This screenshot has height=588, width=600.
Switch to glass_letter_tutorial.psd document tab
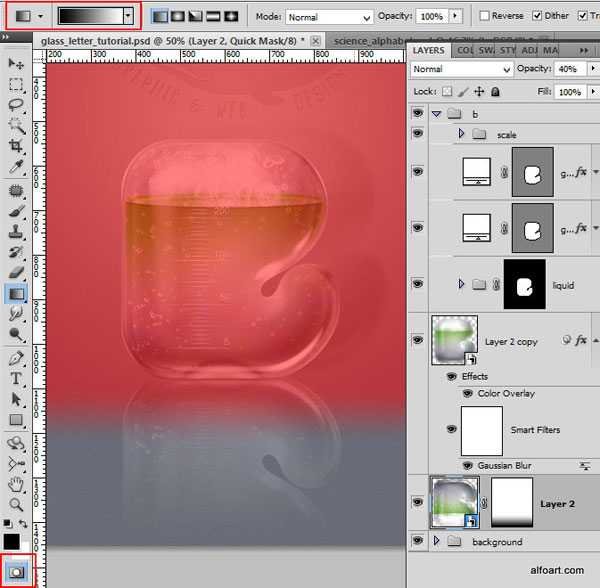coord(172,41)
